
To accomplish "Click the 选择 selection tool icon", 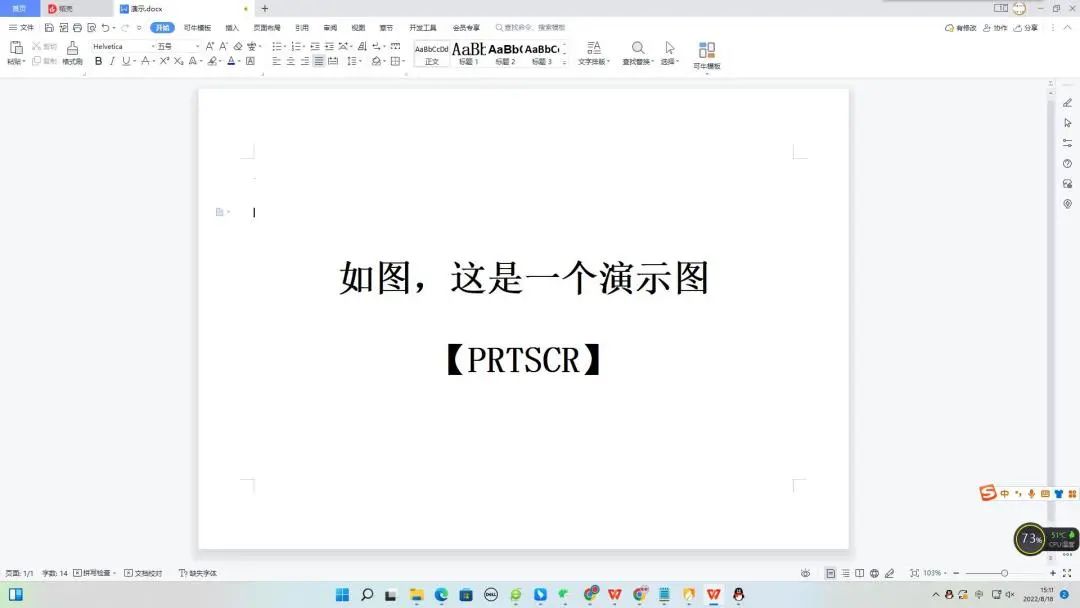I will point(669,52).
